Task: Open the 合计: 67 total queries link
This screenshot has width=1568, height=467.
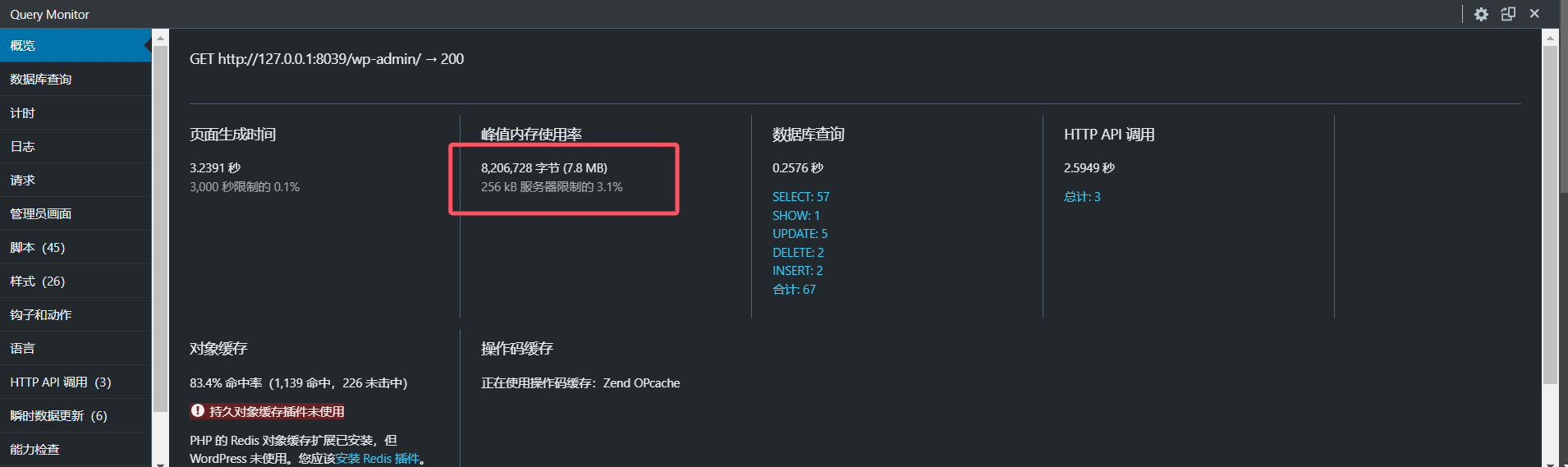Action: tap(794, 290)
